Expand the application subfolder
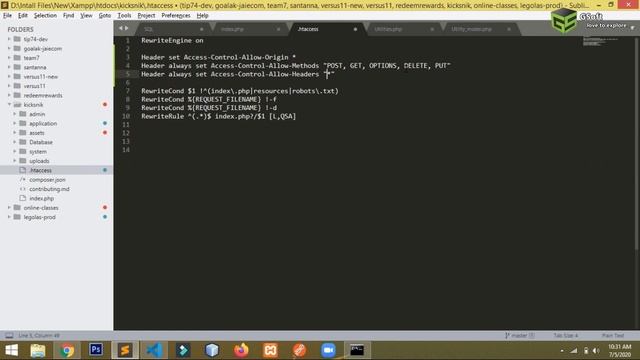 click(15, 123)
